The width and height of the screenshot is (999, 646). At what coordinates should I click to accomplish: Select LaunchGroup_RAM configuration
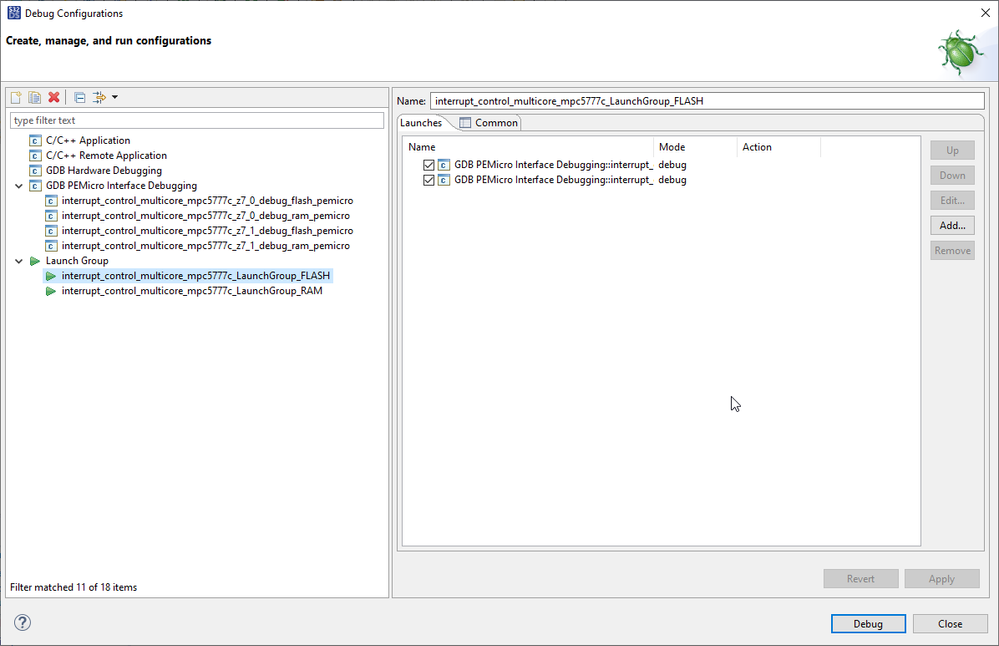(x=192, y=291)
